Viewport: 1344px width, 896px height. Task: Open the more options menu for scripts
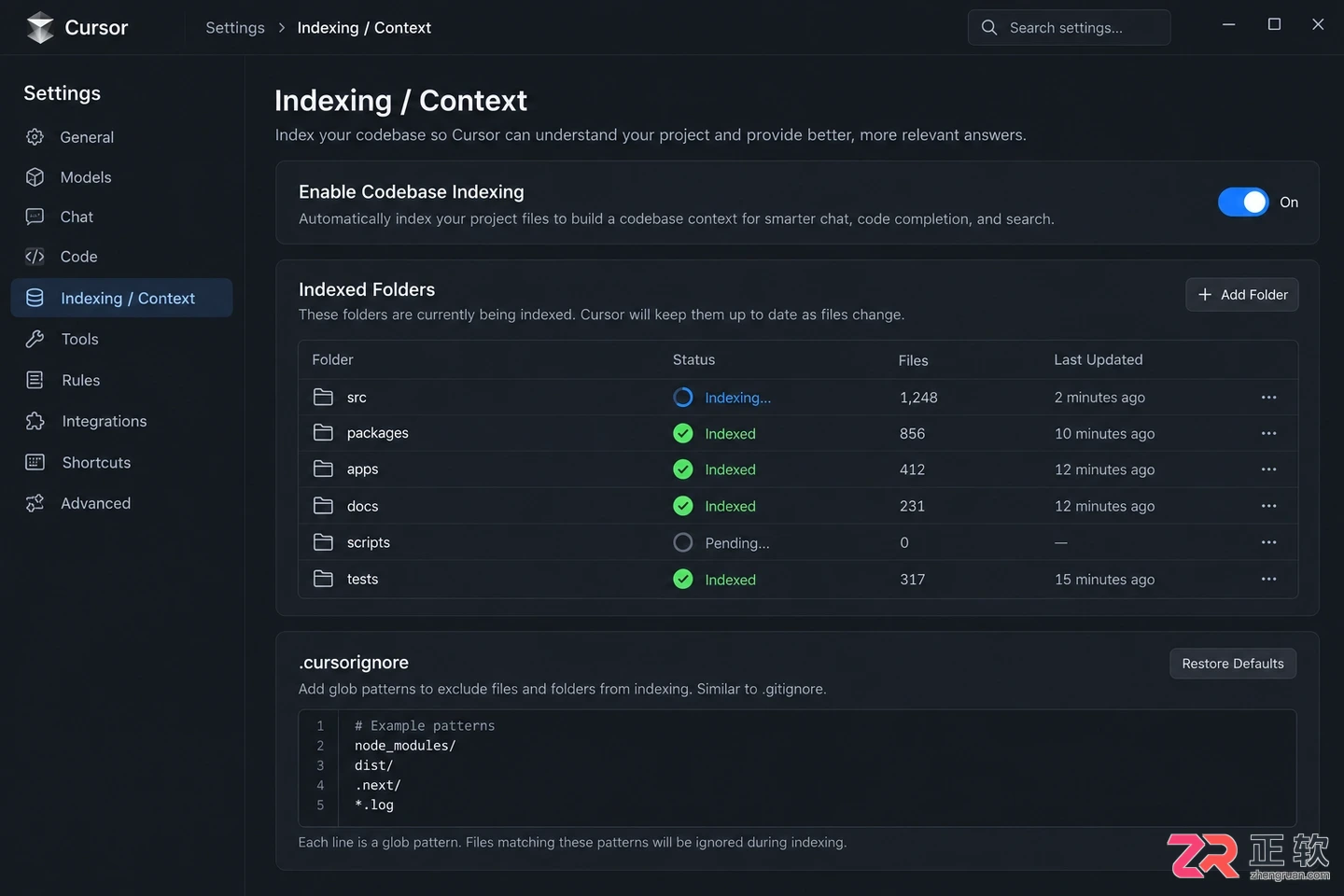pyautogui.click(x=1268, y=542)
